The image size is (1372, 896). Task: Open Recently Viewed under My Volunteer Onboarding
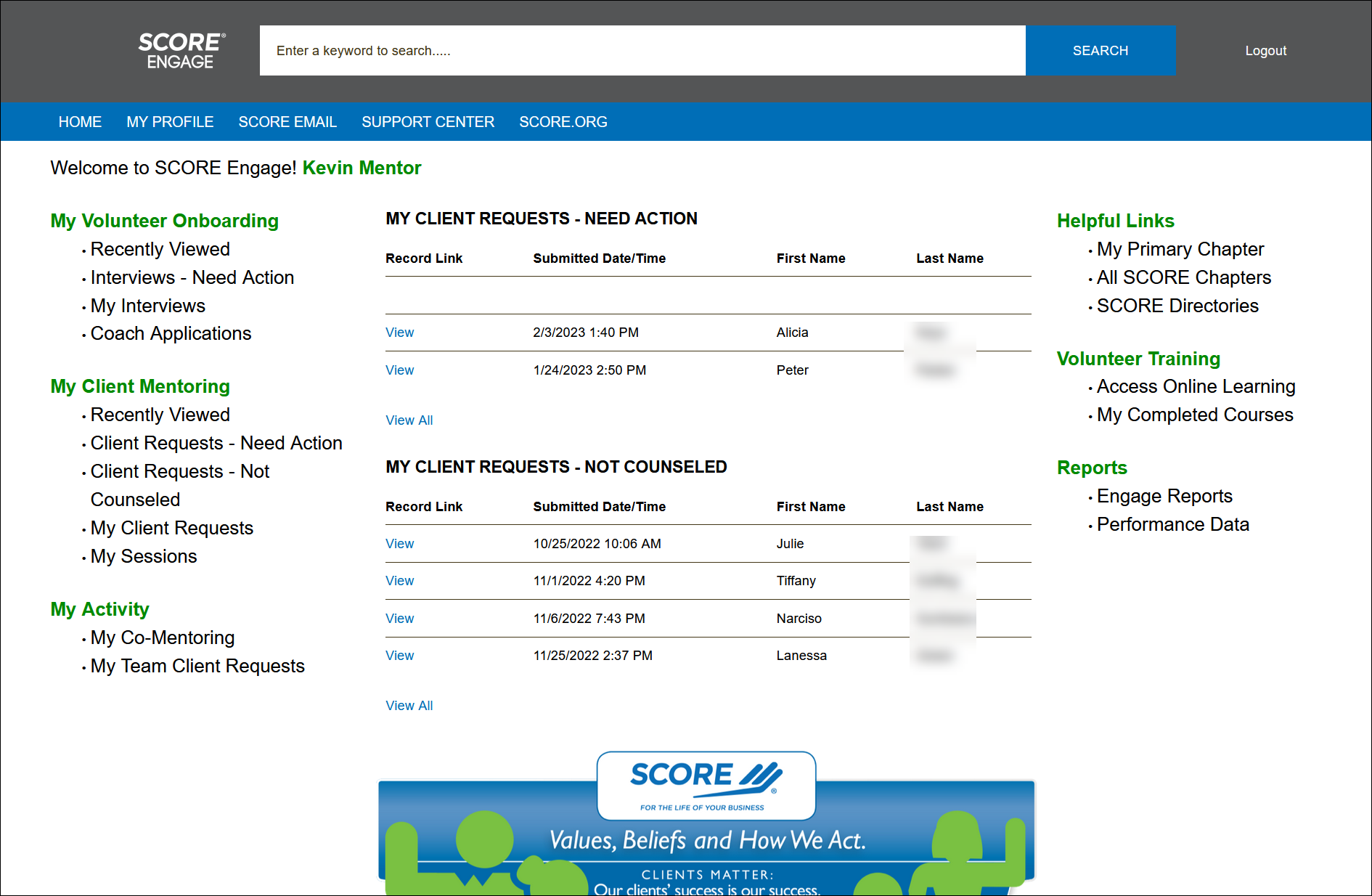point(160,249)
